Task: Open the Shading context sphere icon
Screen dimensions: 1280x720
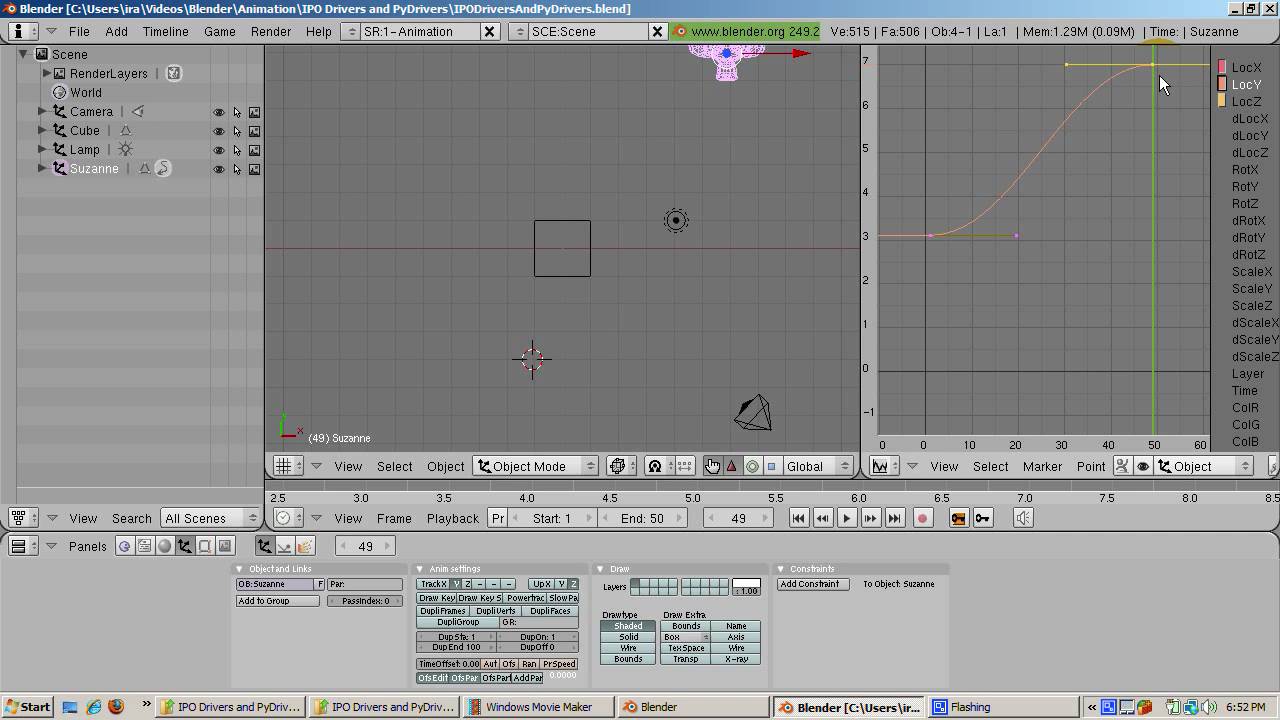Action: (164, 546)
